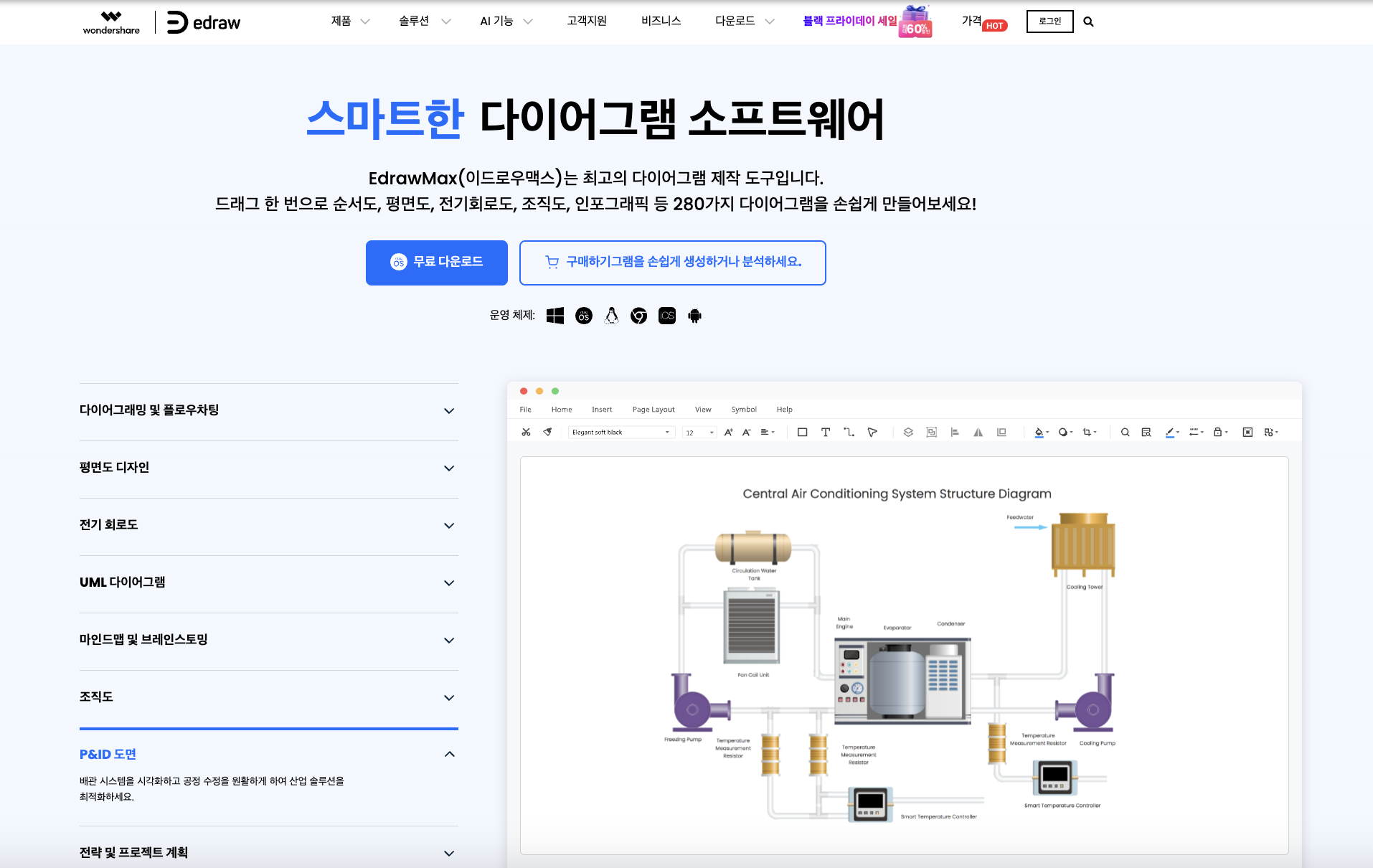Click the fit-to-page icon
The image size is (1373, 868).
1247,432
